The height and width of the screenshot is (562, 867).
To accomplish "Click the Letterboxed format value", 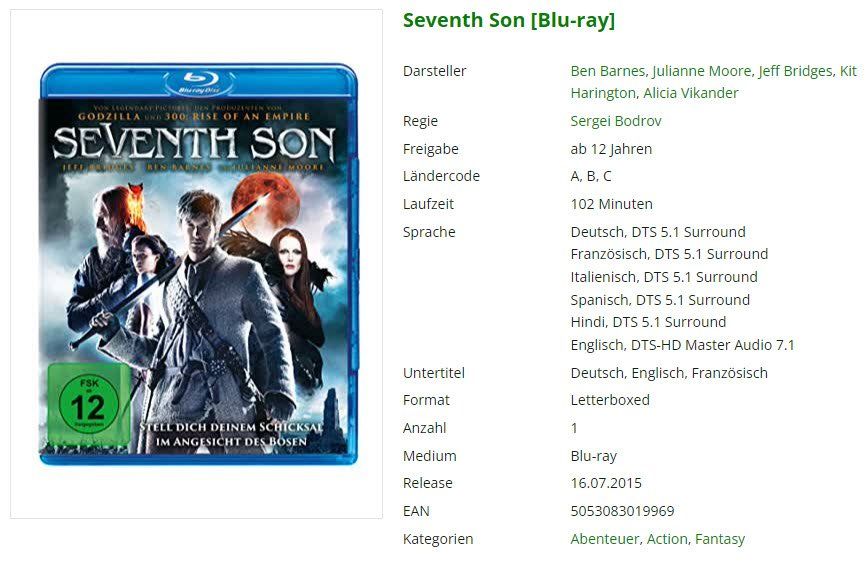I will tap(610, 400).
